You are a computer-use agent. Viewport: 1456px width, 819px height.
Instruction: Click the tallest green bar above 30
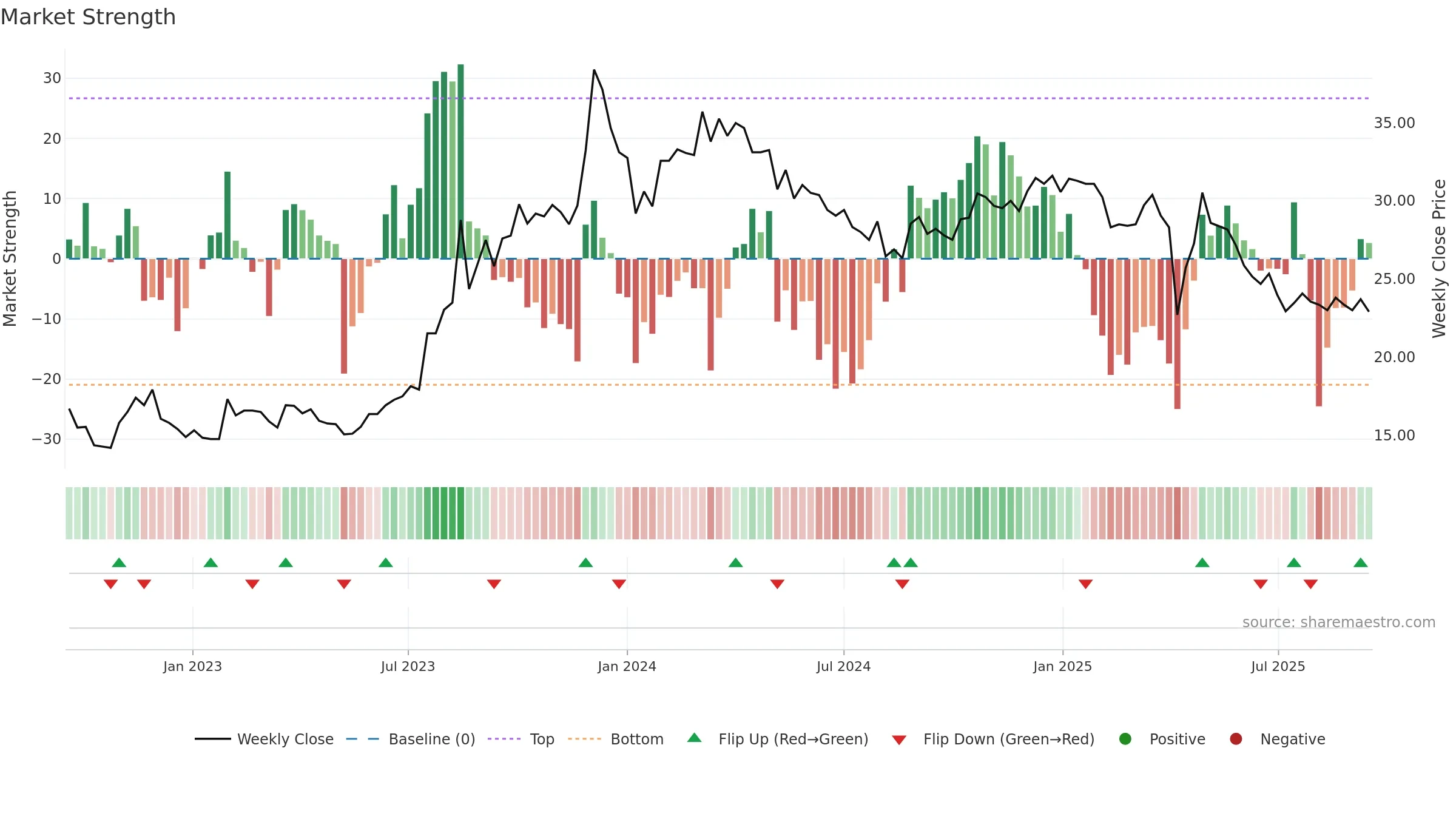[460, 161]
